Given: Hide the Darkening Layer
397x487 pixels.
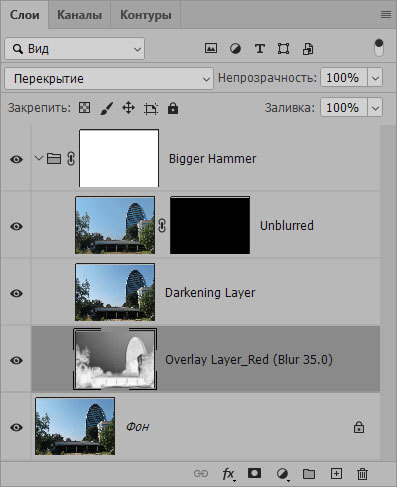Looking at the screenshot, I should click(x=16, y=293).
